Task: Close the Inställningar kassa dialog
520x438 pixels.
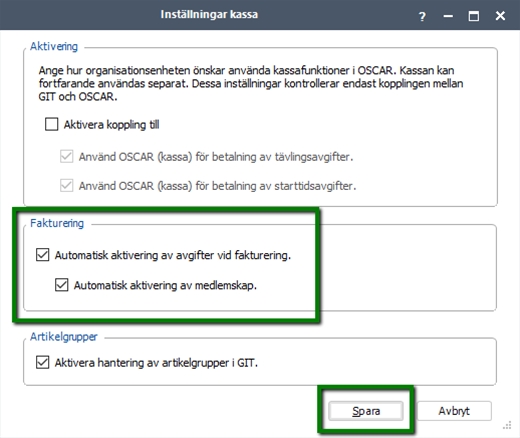Action: 500,16
